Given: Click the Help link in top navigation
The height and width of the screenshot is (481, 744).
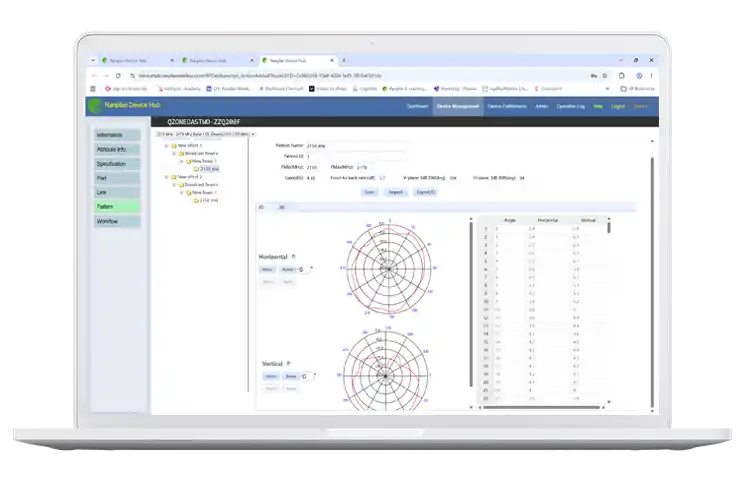Looking at the screenshot, I should tap(598, 106).
